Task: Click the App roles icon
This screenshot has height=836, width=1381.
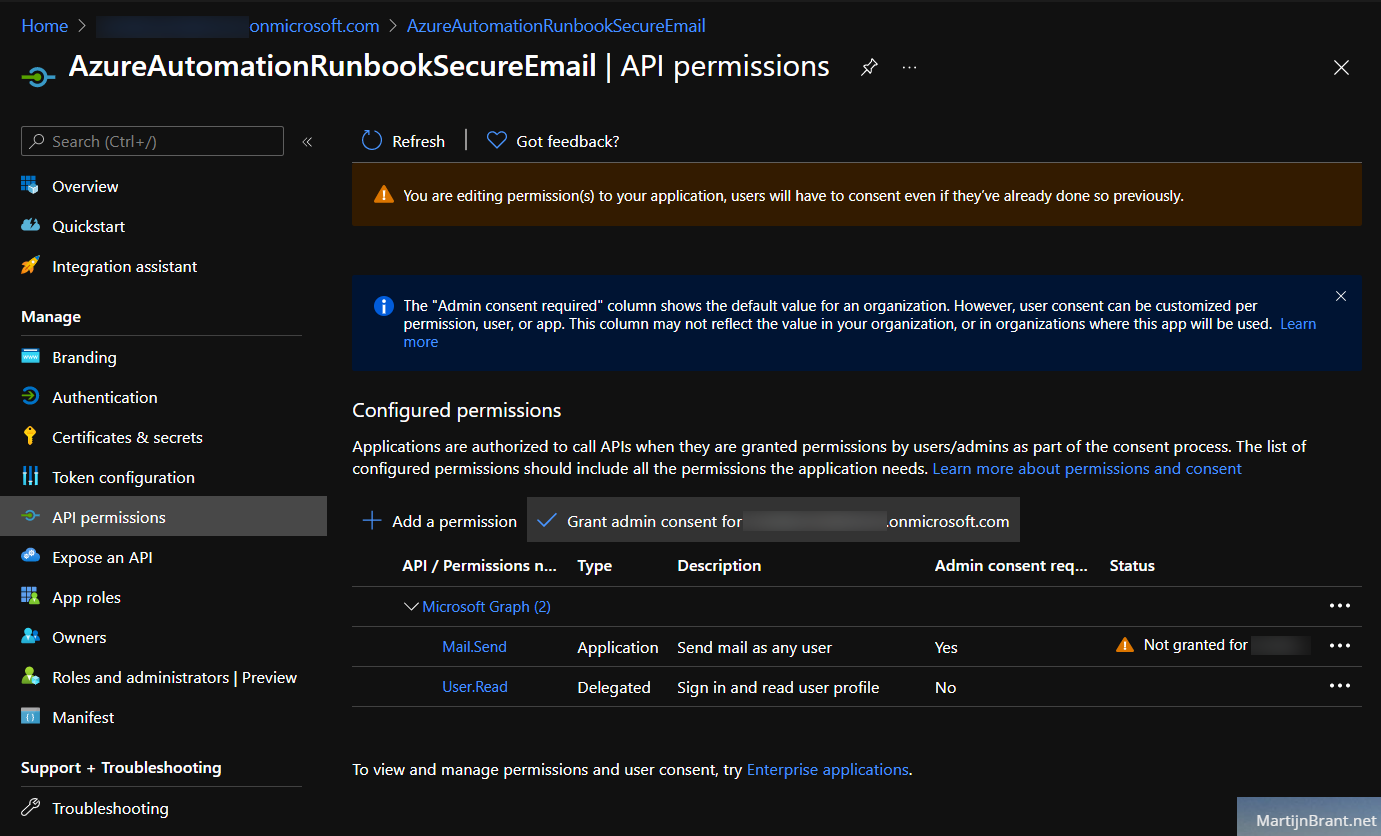Action: [x=30, y=597]
